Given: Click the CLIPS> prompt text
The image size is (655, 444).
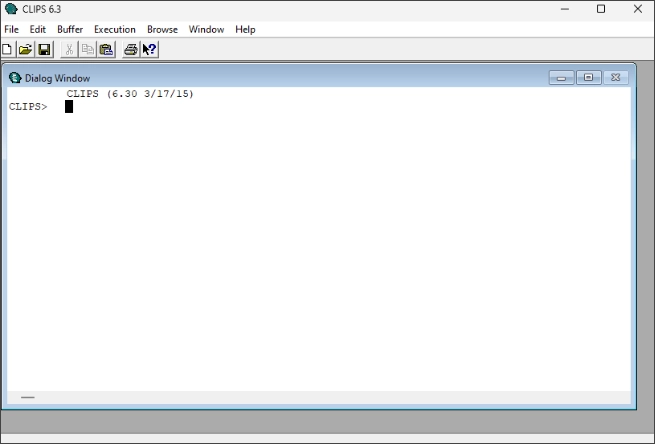Looking at the screenshot, I should [x=28, y=107].
